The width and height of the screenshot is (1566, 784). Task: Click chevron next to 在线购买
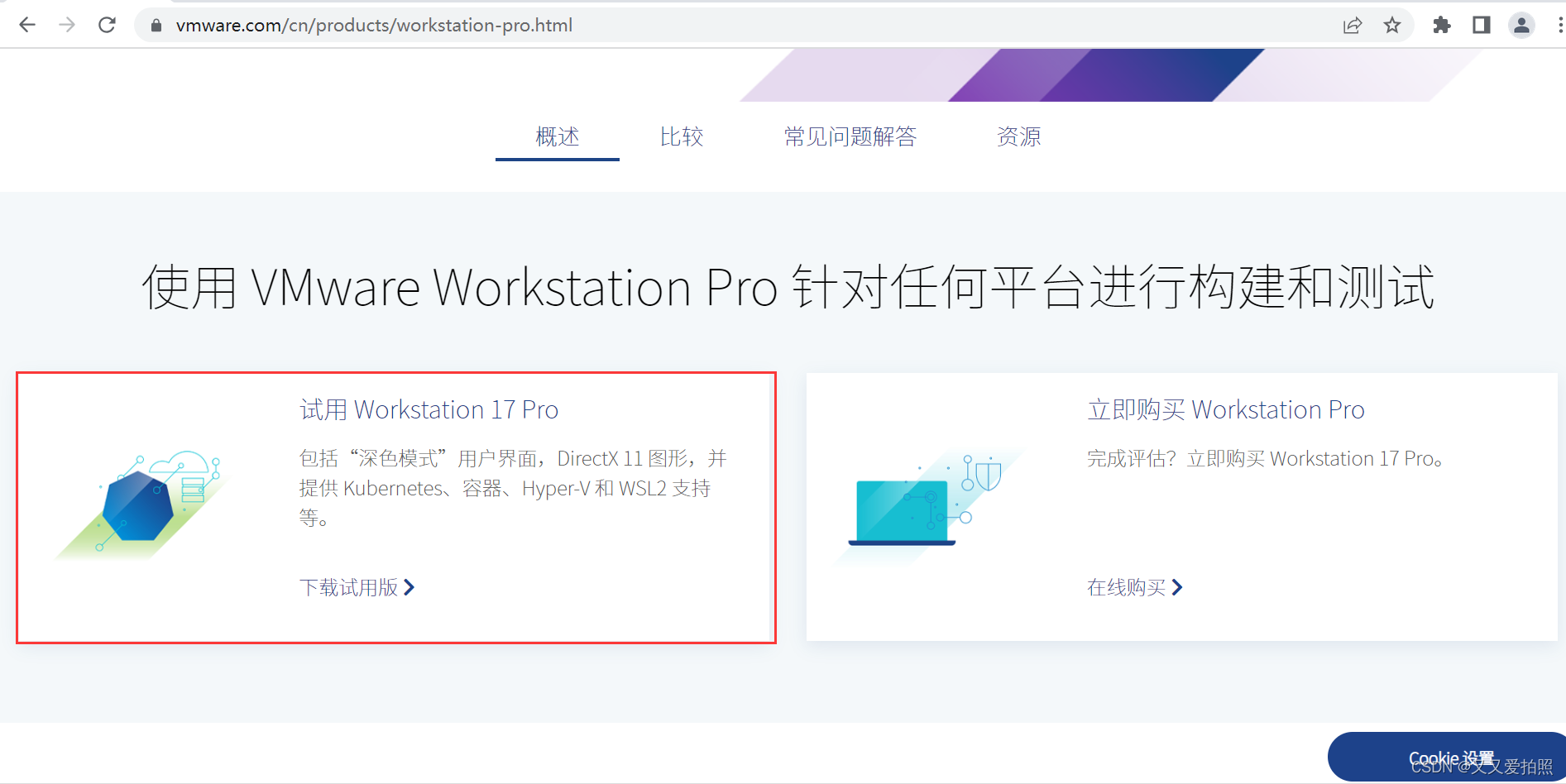1177,587
